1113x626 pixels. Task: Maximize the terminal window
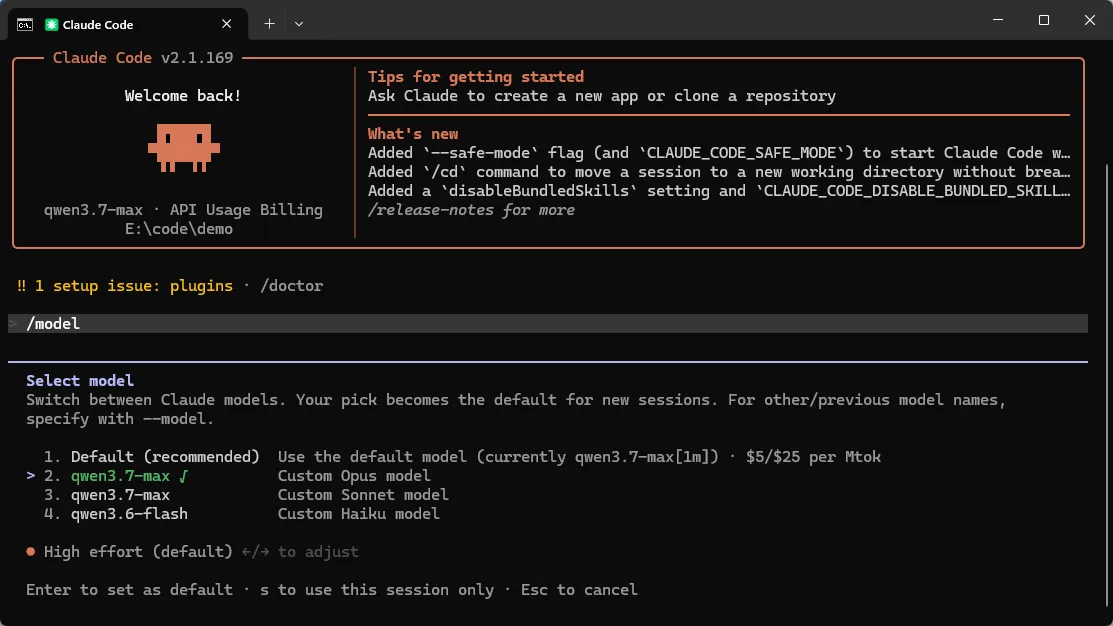[x=1043, y=20]
